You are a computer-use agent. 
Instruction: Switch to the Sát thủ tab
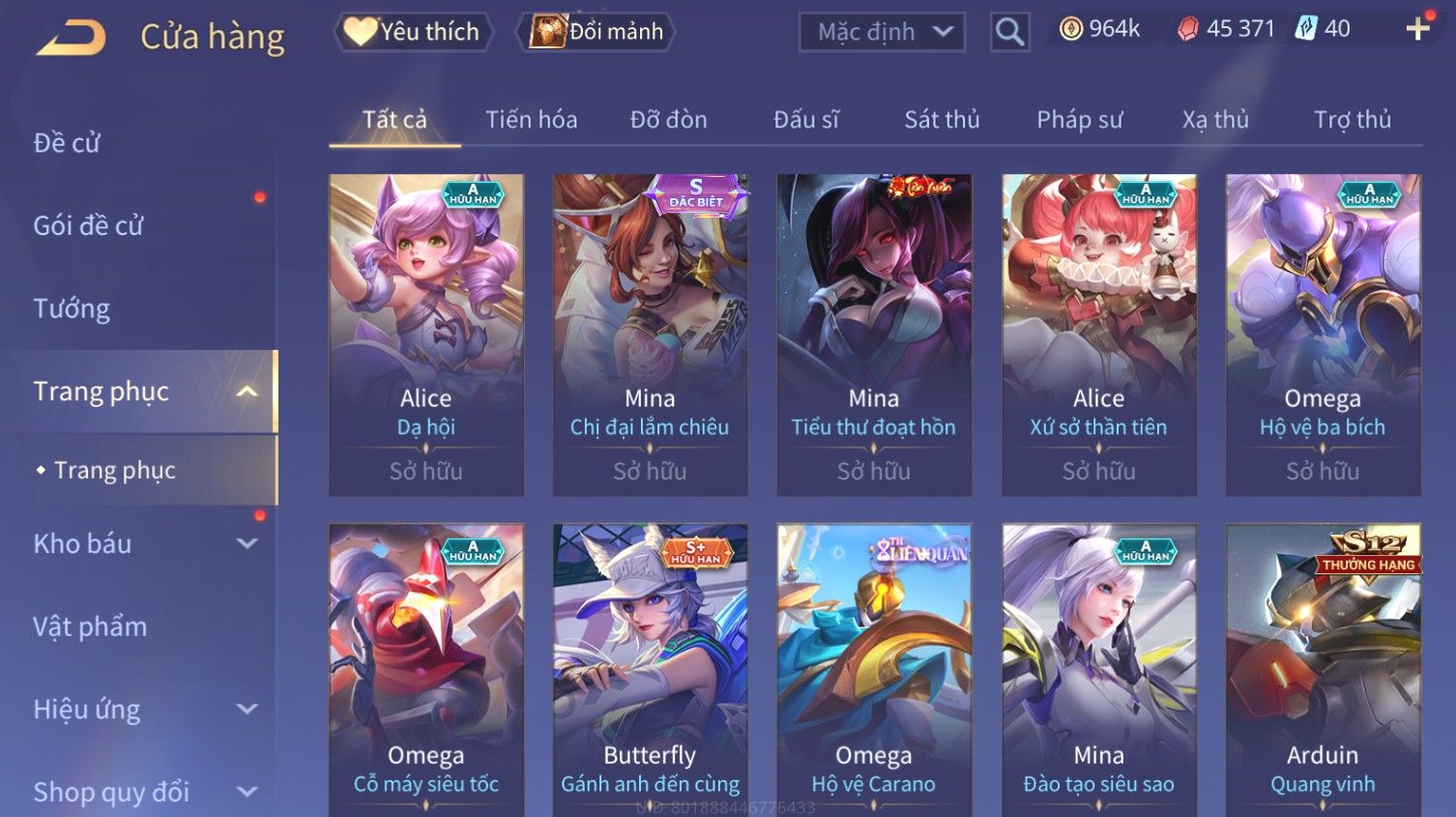tap(942, 120)
